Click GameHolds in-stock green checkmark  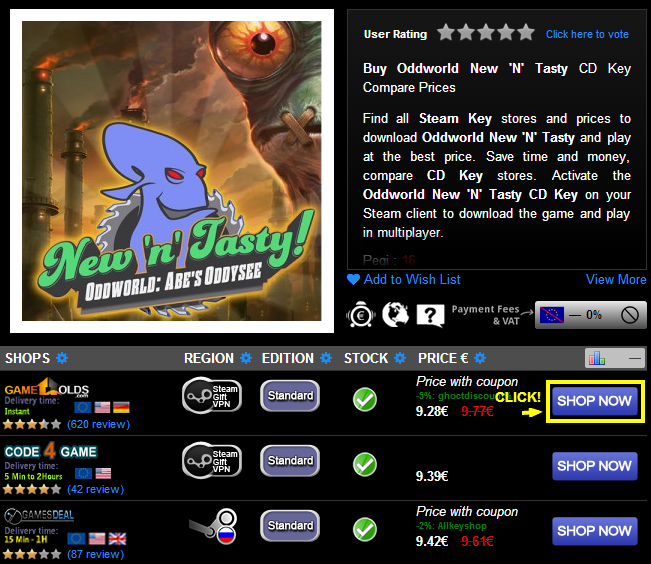click(365, 399)
